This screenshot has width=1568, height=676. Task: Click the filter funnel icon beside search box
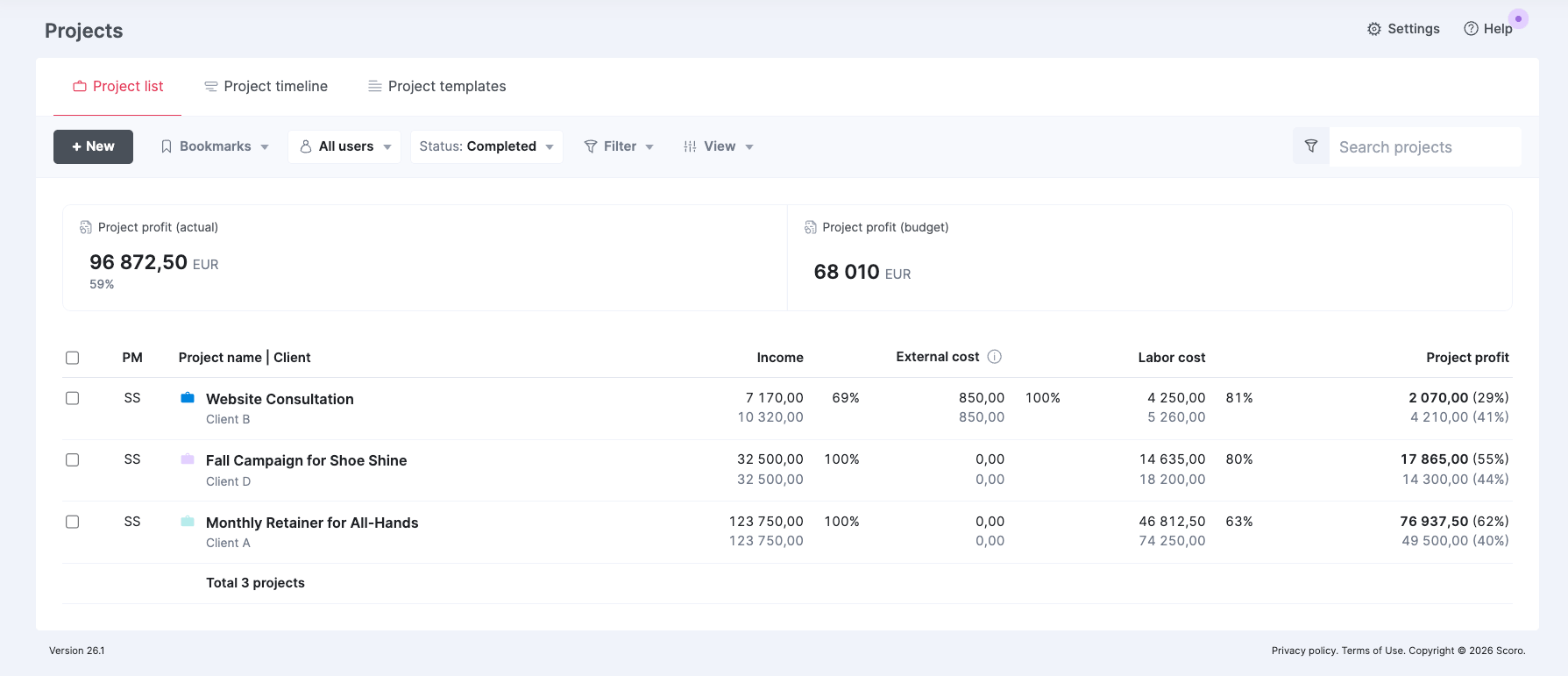coord(1310,146)
